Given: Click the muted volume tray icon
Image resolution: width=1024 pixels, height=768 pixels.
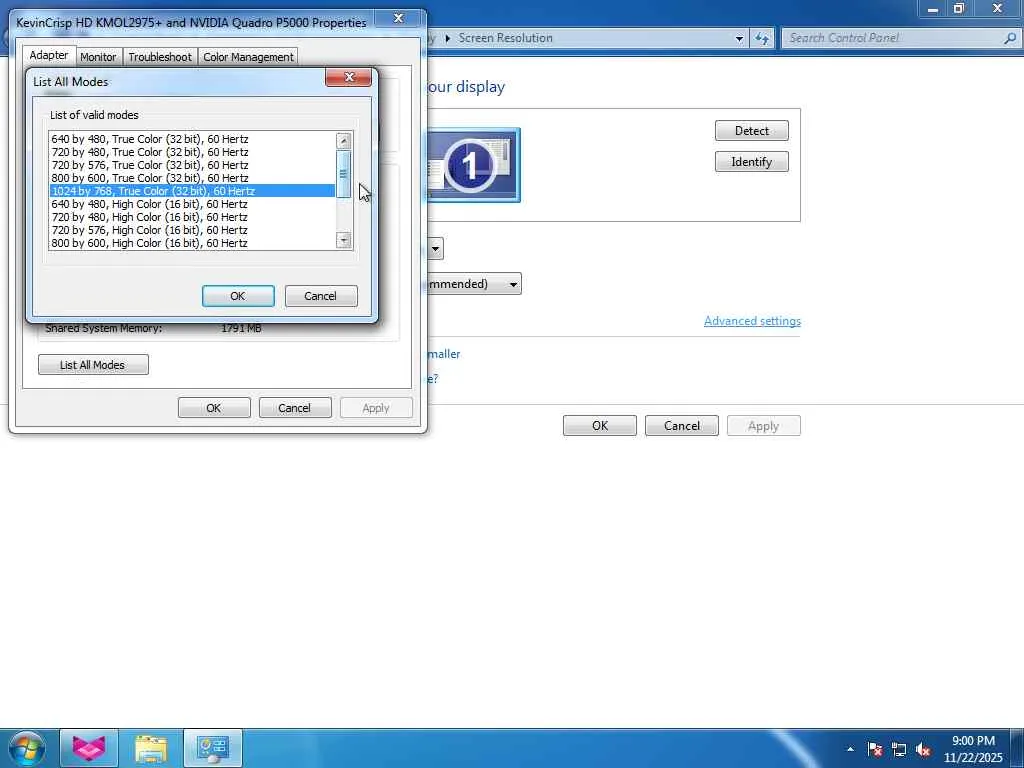Looking at the screenshot, I should click(x=923, y=750).
